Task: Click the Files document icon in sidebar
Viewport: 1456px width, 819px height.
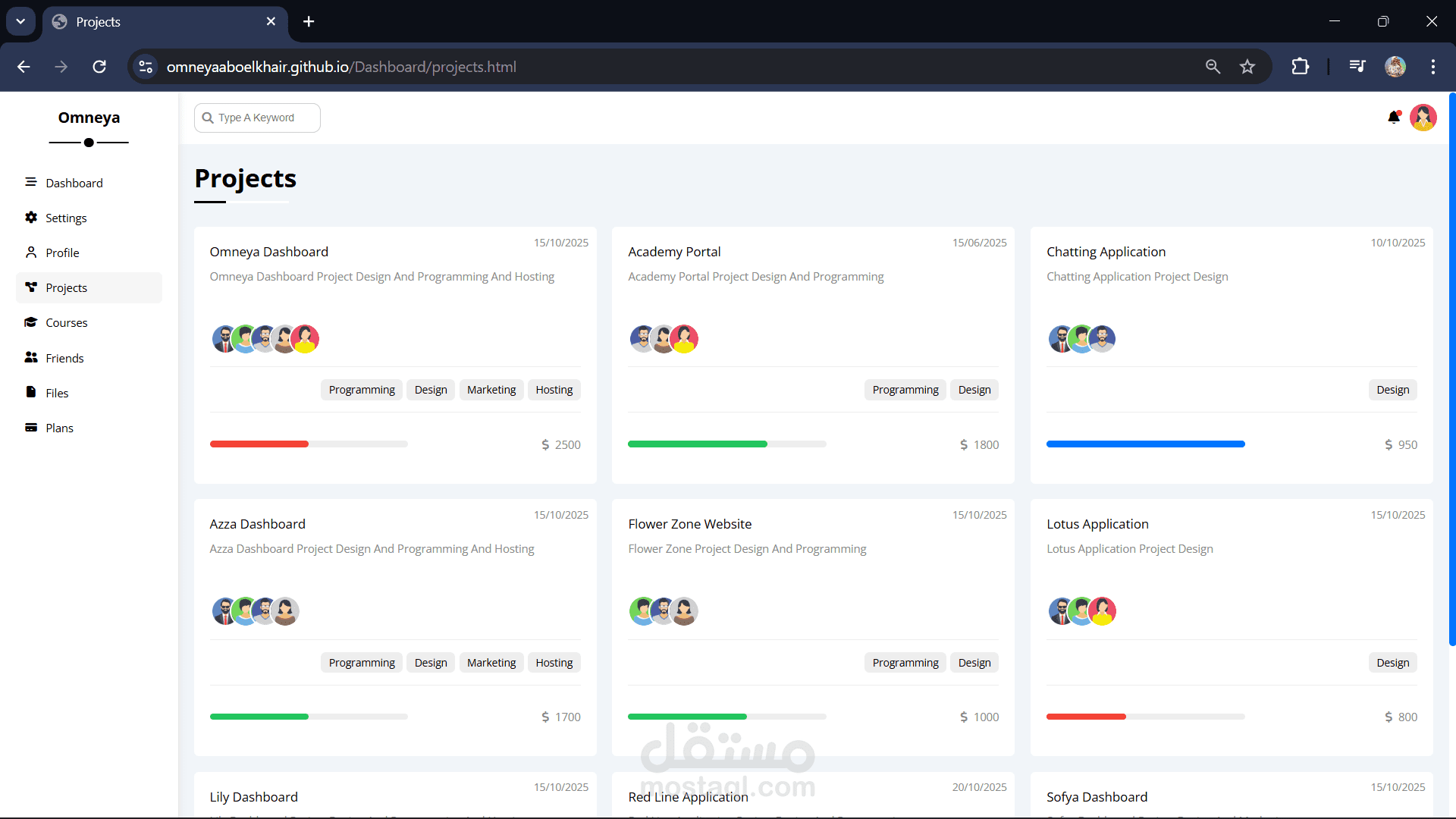Action: [x=31, y=392]
